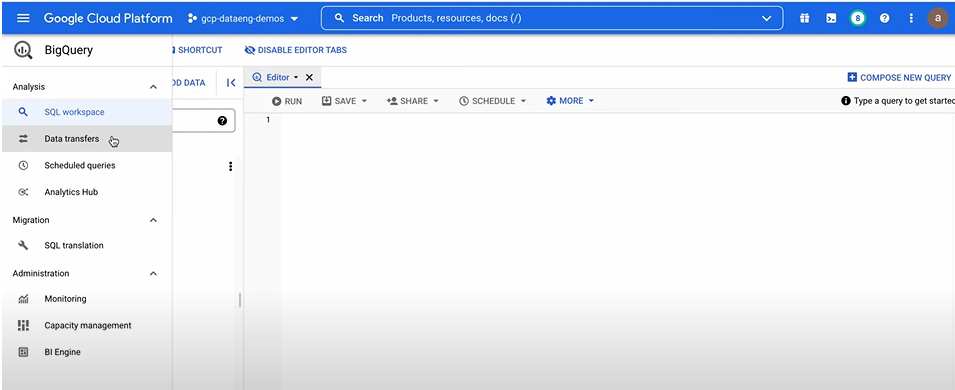The width and height of the screenshot is (955, 390).
Task: Click the explorer panel resize handle
Action: pos(239,300)
